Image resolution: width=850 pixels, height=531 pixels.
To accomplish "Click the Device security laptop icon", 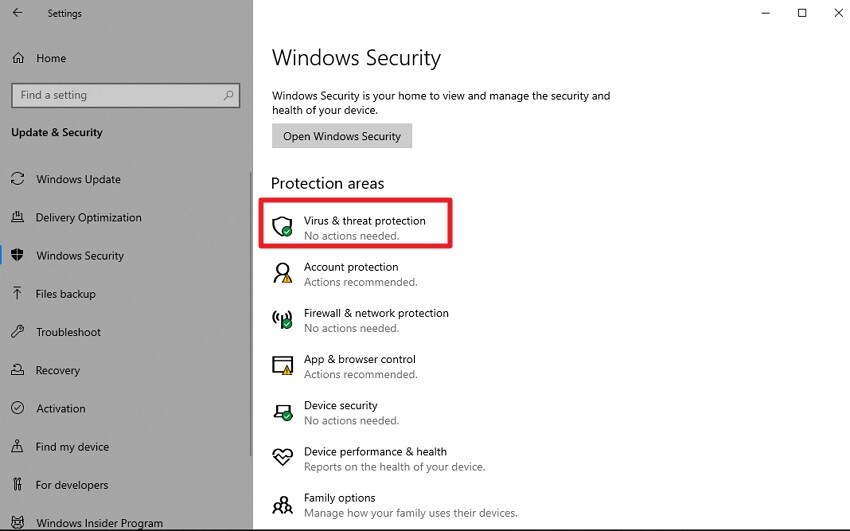I will (x=282, y=412).
